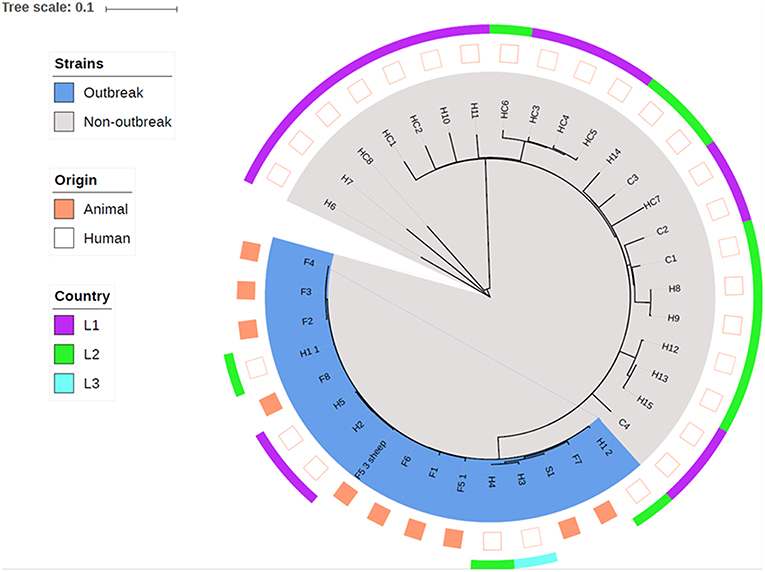765x572 pixels.
Task: Select the gray Non-outbreak legend swatch
Action: [67, 122]
